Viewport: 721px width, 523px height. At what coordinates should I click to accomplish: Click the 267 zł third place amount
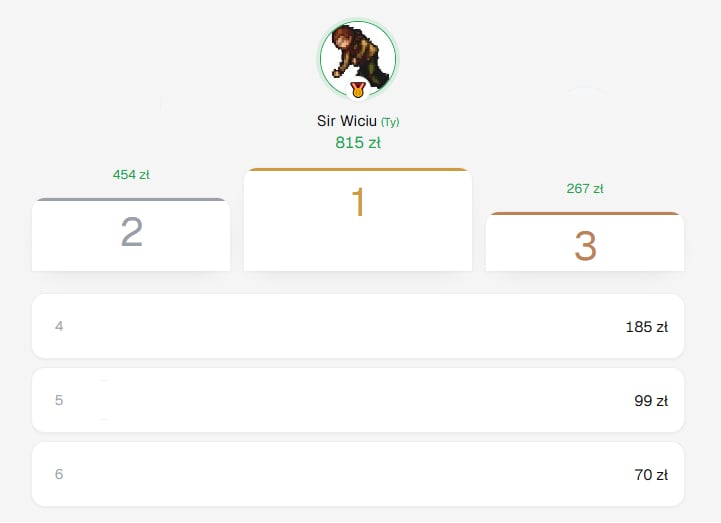585,189
